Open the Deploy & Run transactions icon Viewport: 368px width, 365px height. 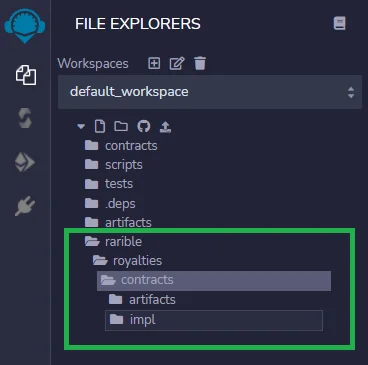coord(25,162)
